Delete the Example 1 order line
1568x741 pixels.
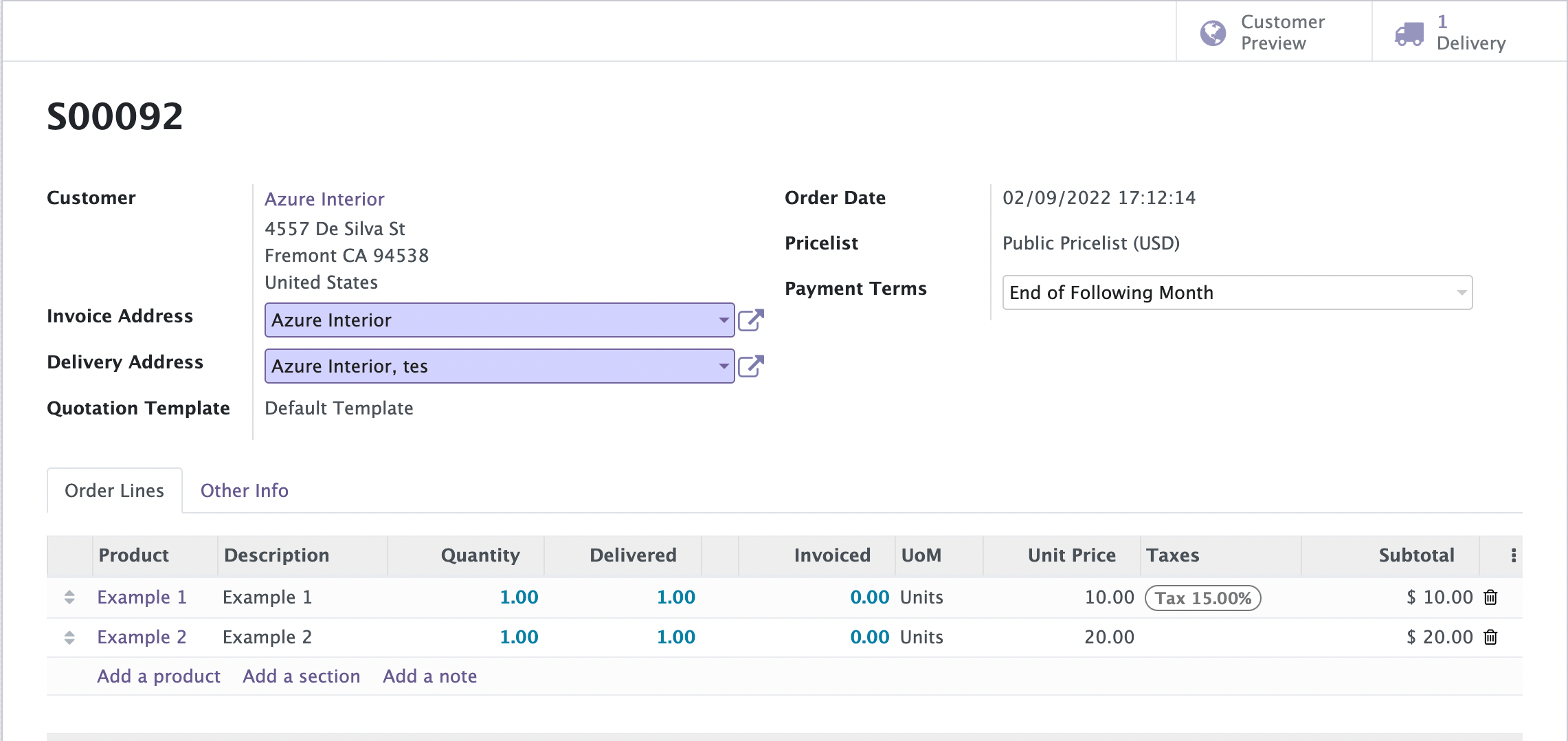1490,597
